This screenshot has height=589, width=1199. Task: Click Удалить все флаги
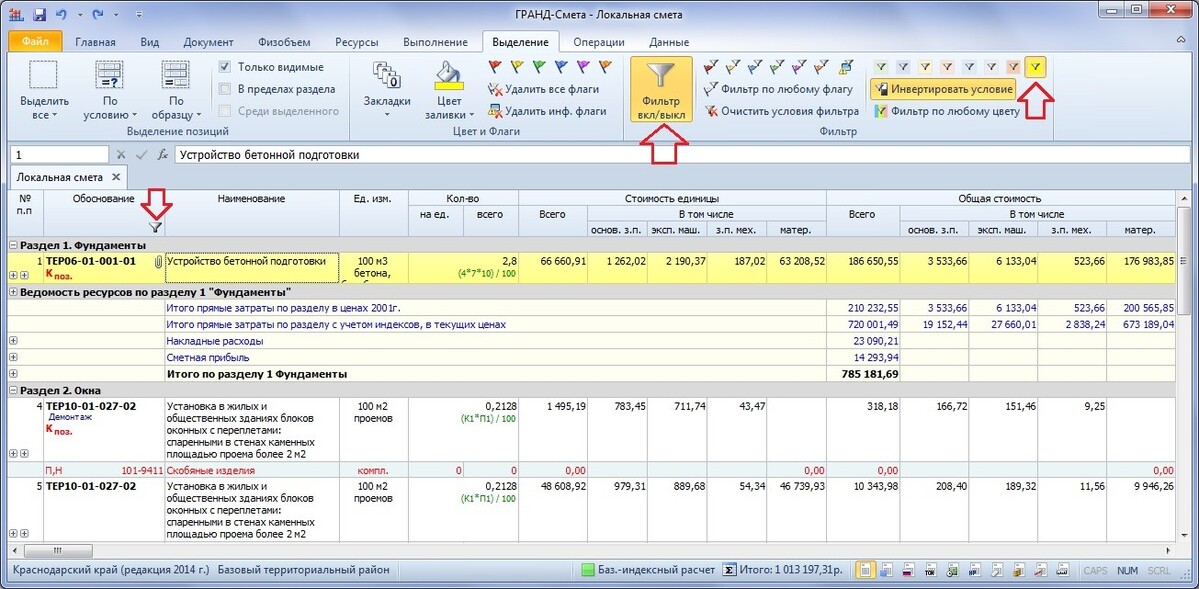(544, 89)
